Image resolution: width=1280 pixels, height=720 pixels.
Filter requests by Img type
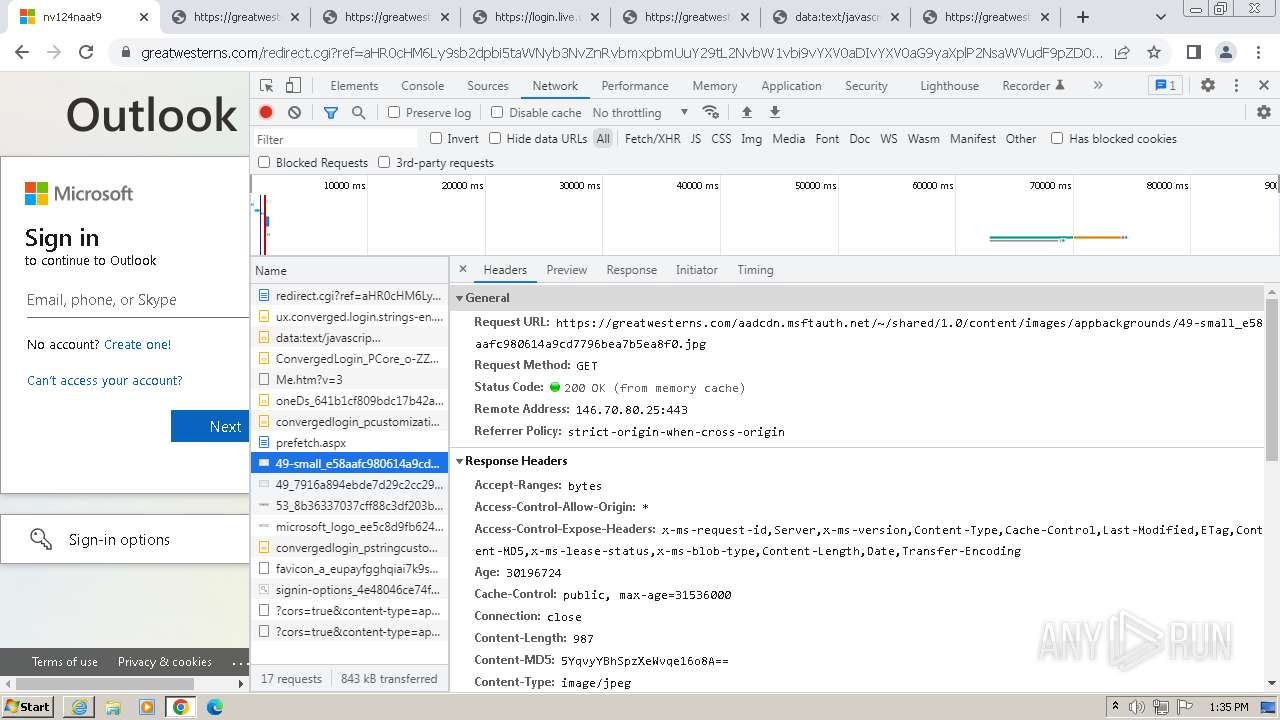(751, 139)
